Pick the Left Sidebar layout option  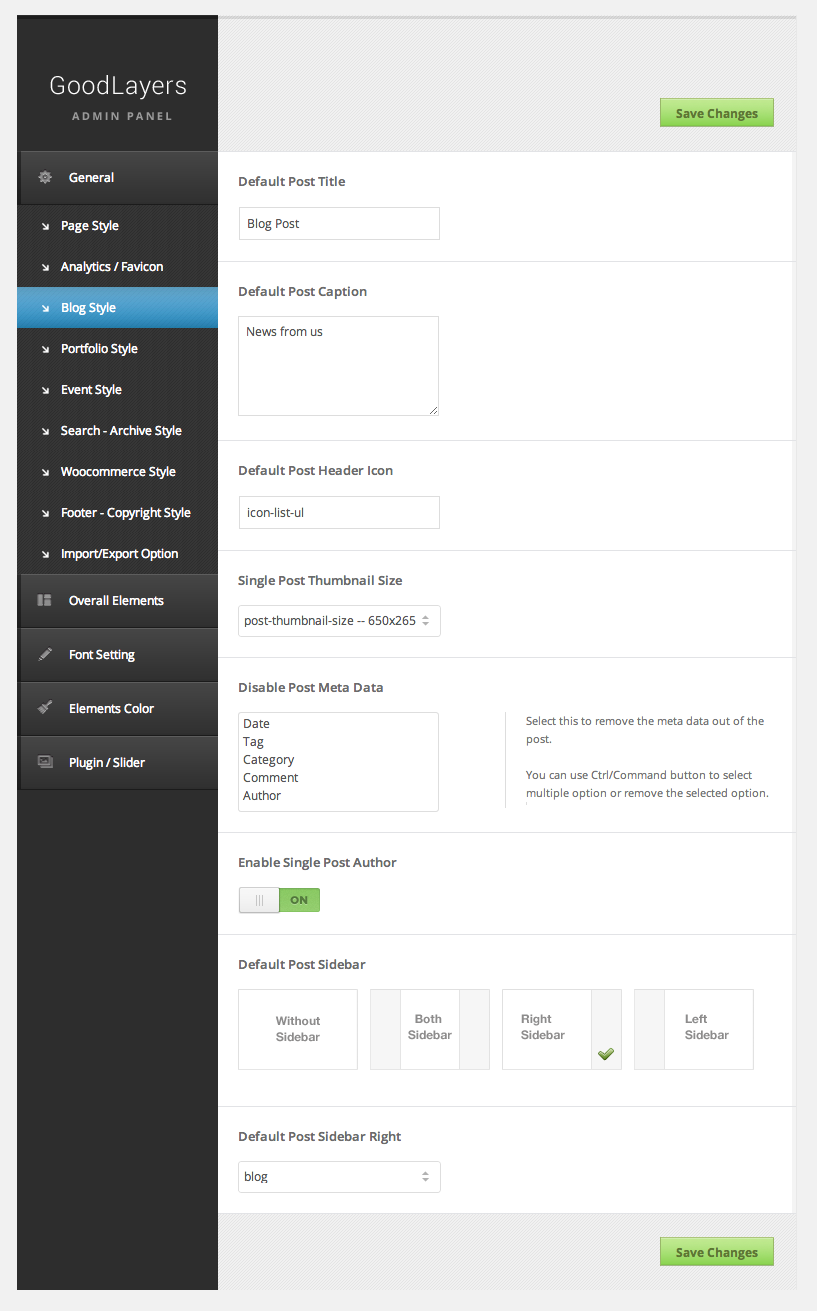point(694,1029)
